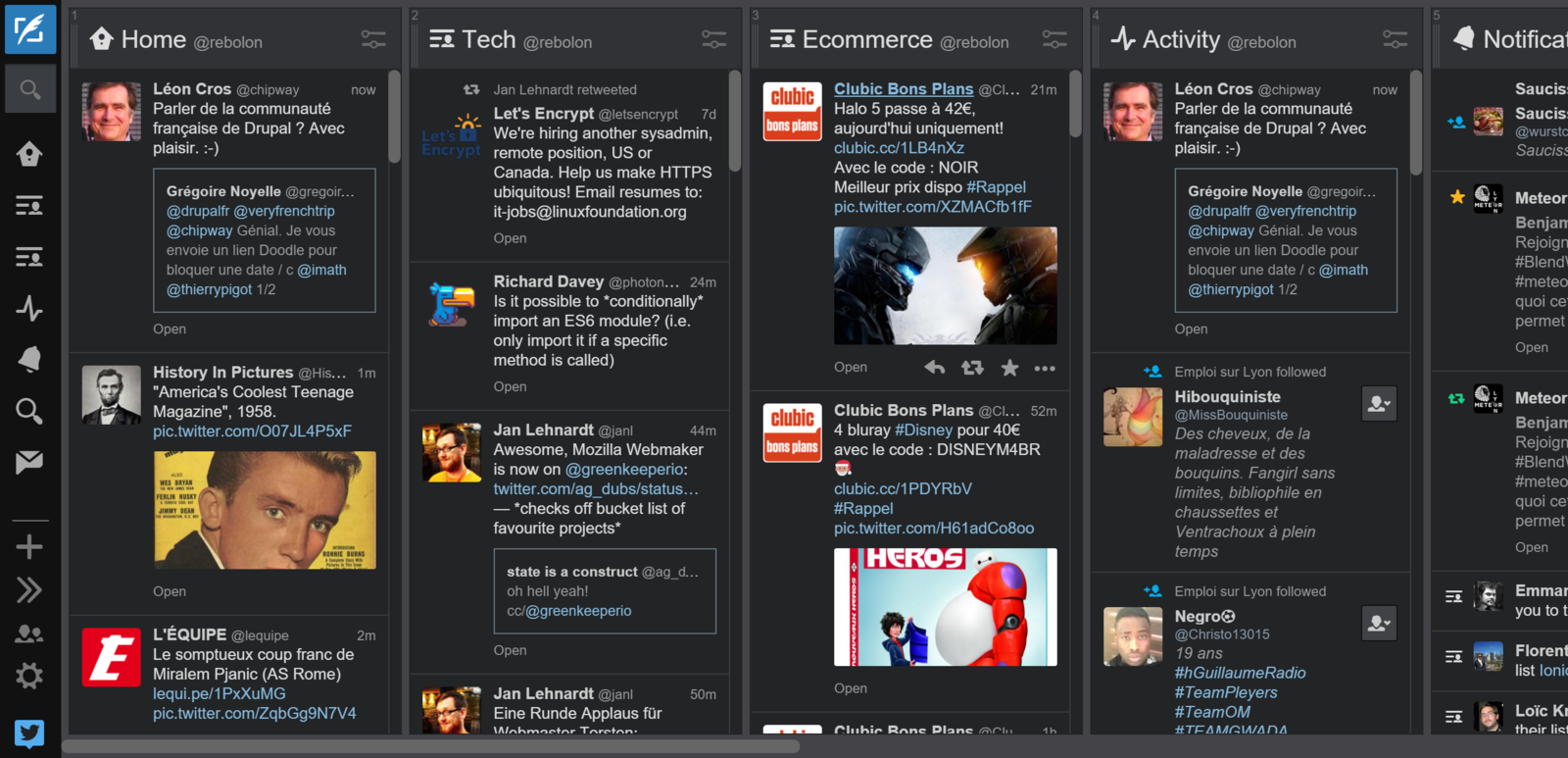This screenshot has width=1568, height=758.
Task: Click the Tech column header title
Action: (489, 39)
